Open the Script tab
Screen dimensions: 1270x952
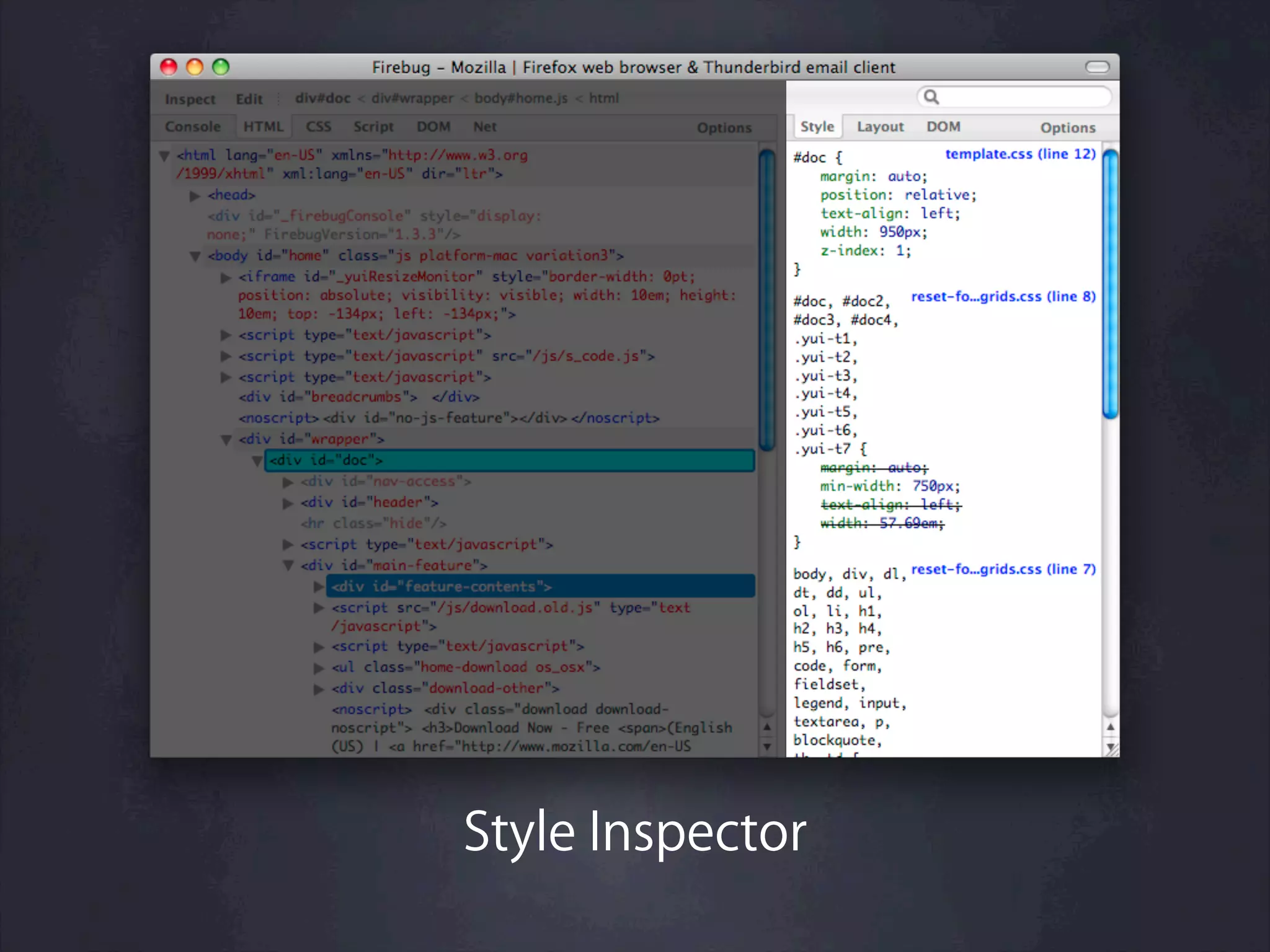[x=373, y=126]
